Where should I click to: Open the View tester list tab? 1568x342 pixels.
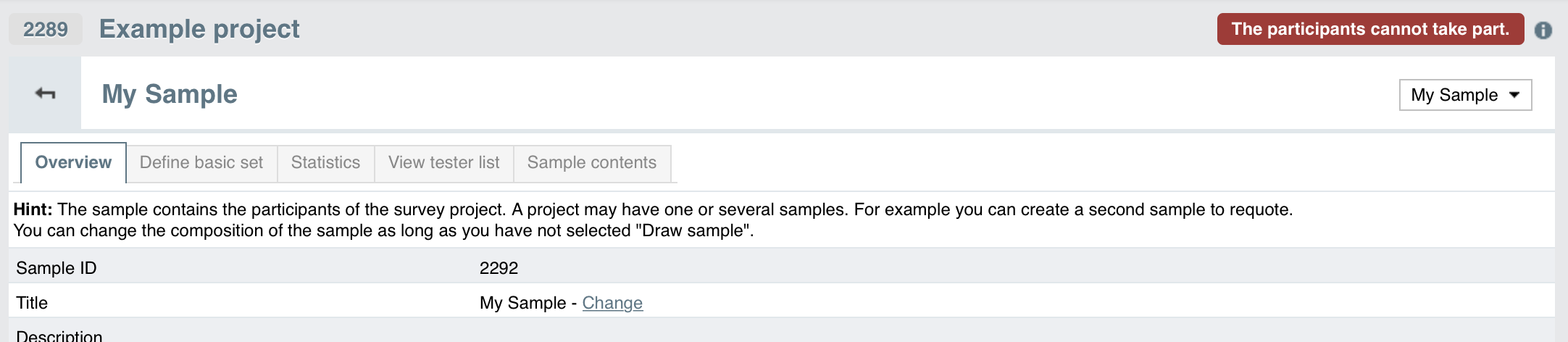tap(444, 163)
